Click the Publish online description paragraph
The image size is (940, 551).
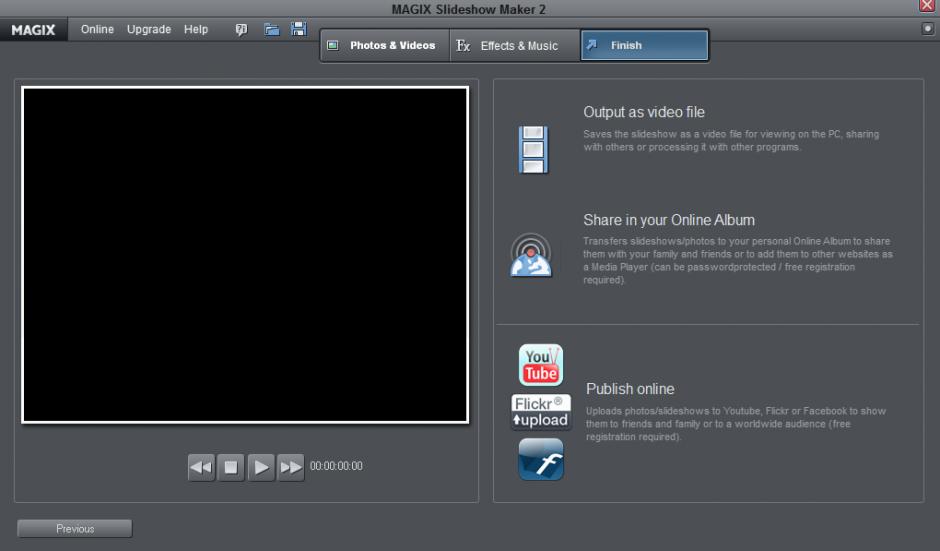click(736, 424)
